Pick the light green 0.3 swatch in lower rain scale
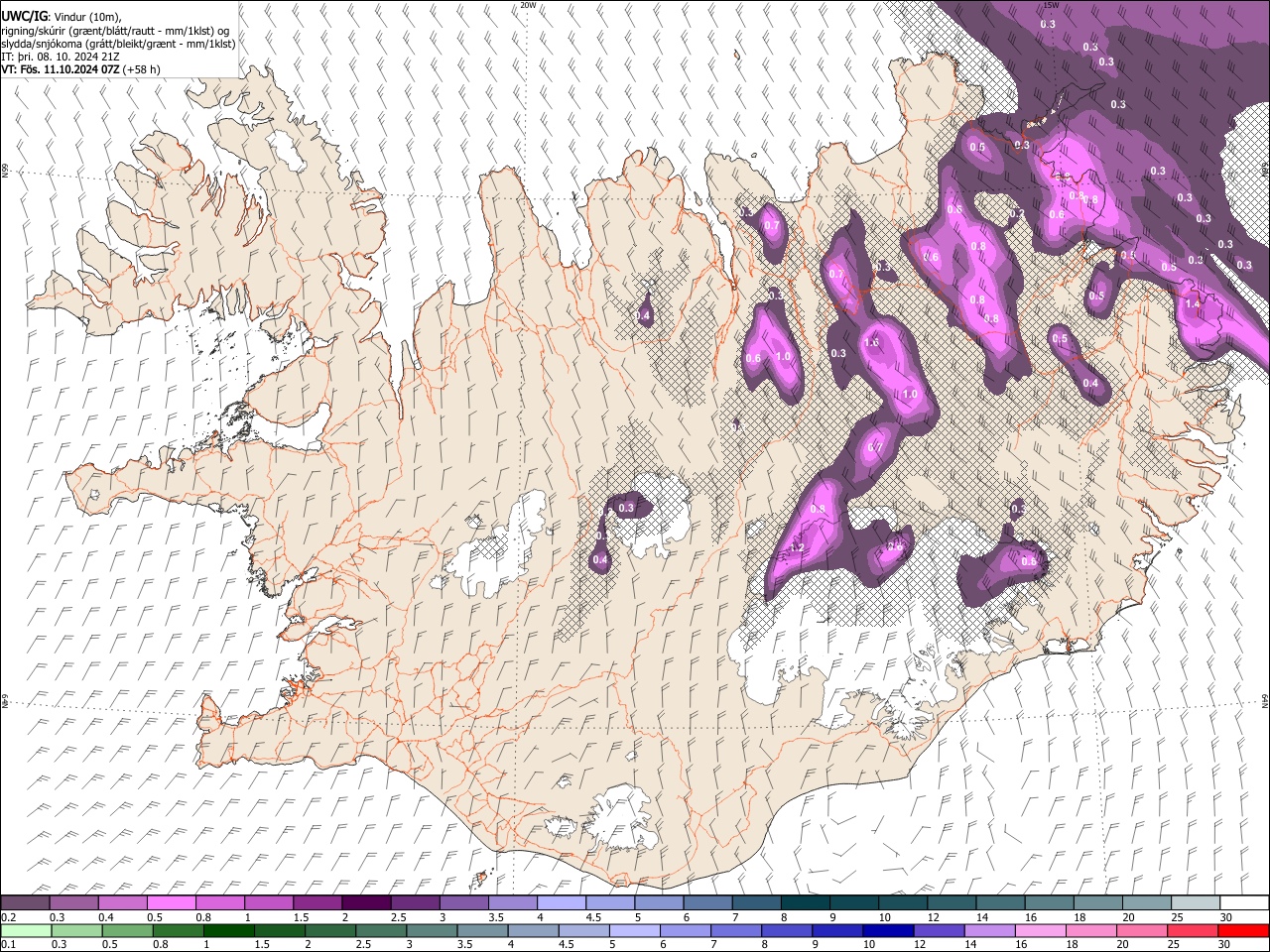Screen dimensions: 1270x952 pyautogui.click(x=76, y=930)
